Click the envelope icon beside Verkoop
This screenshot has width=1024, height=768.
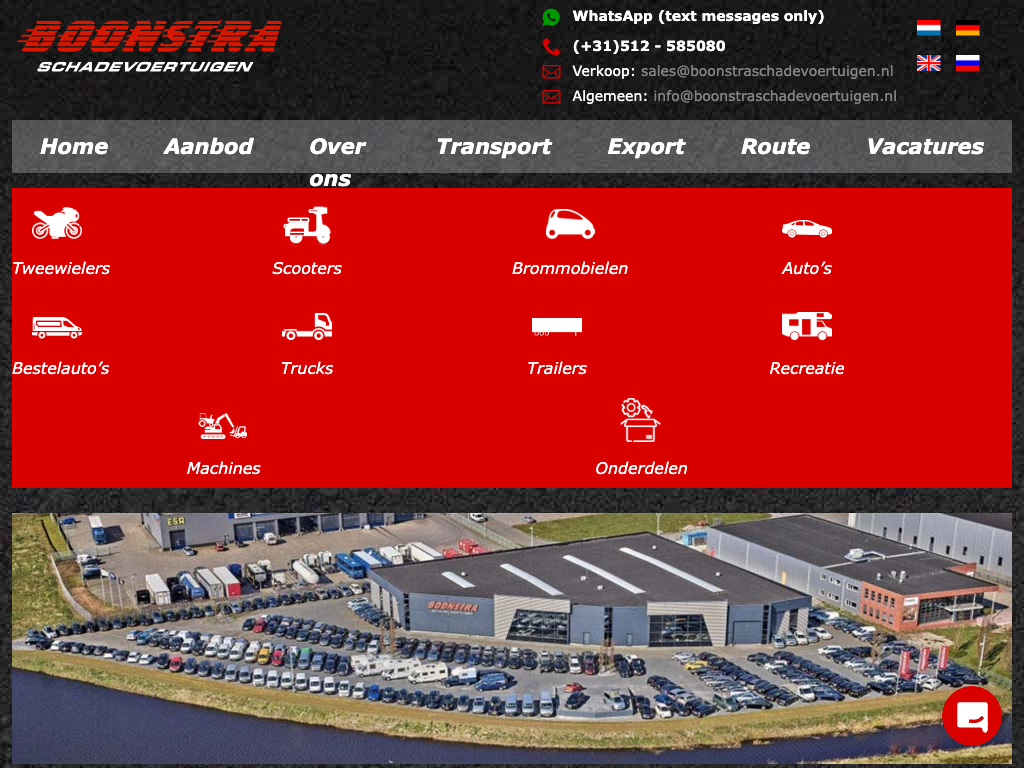[551, 72]
